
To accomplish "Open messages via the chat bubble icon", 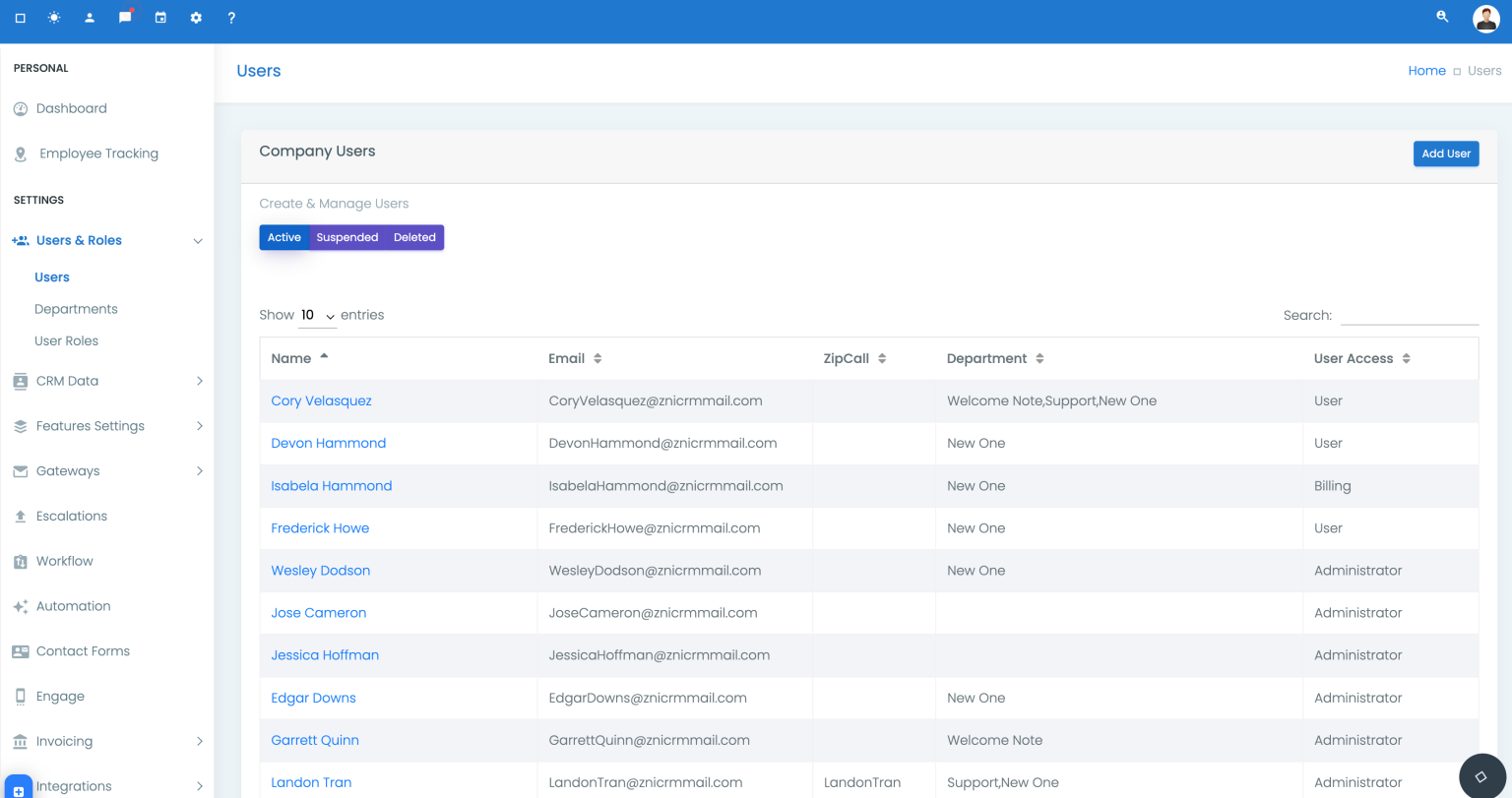I will coord(124,17).
